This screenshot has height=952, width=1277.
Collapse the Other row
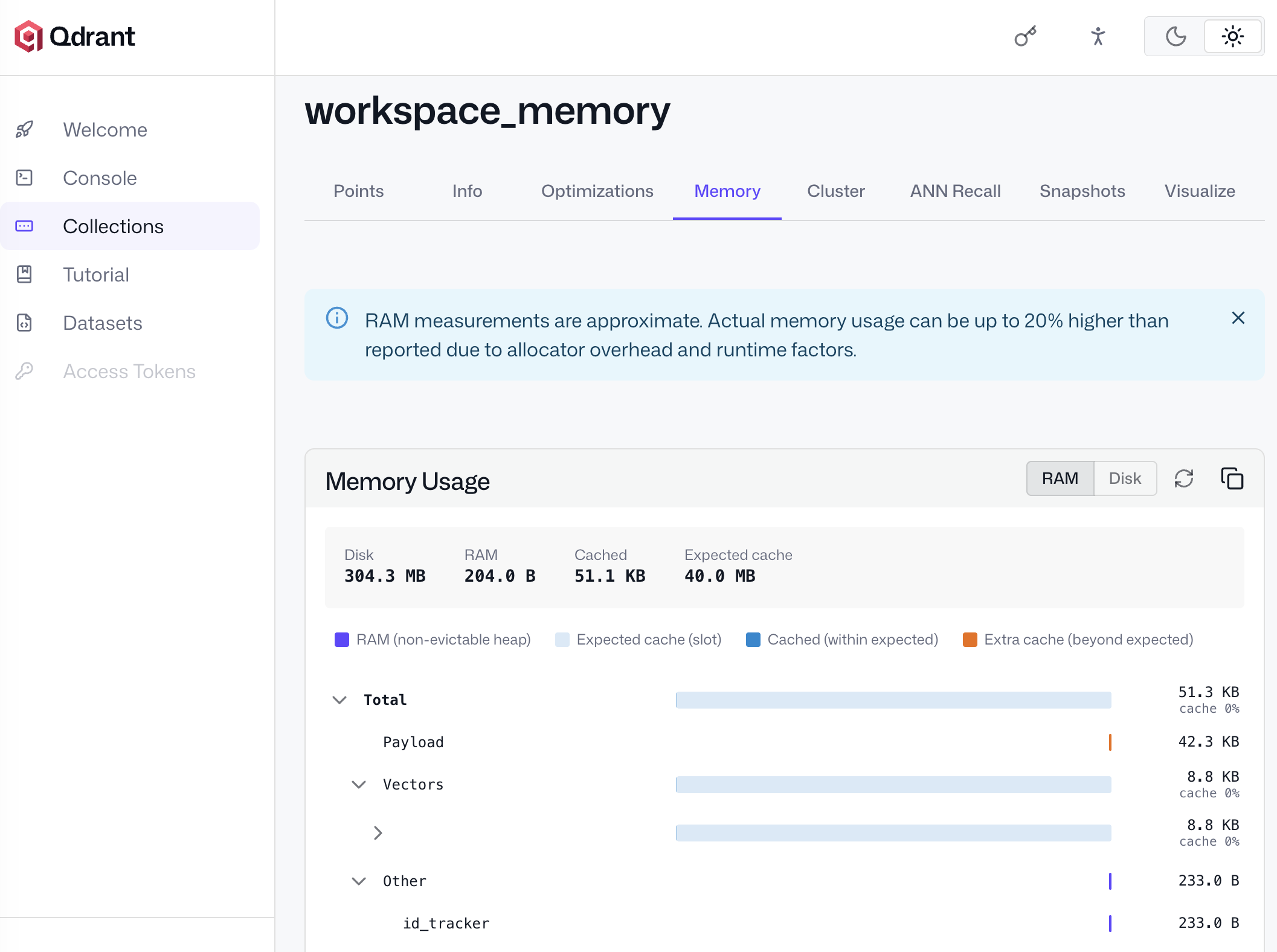pyautogui.click(x=359, y=881)
